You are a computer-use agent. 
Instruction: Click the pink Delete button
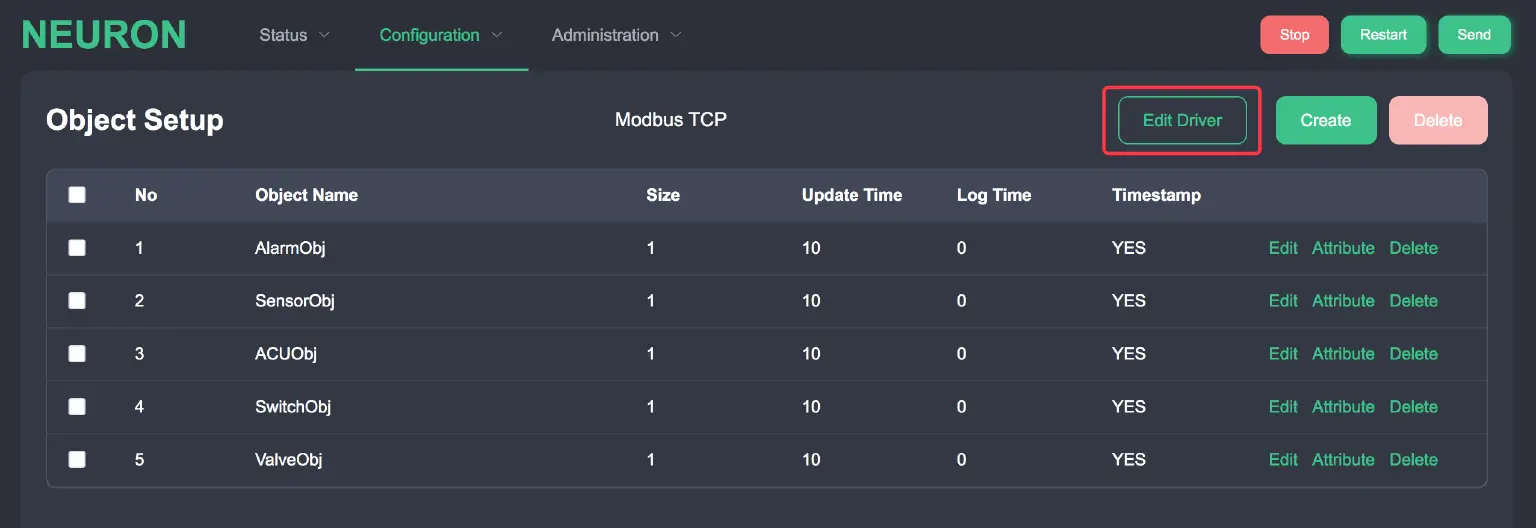click(x=1437, y=120)
